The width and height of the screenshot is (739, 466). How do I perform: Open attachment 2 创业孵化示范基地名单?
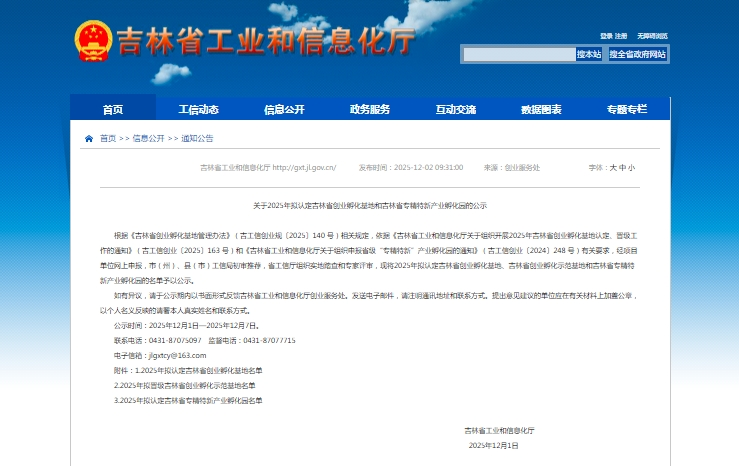tap(185, 386)
